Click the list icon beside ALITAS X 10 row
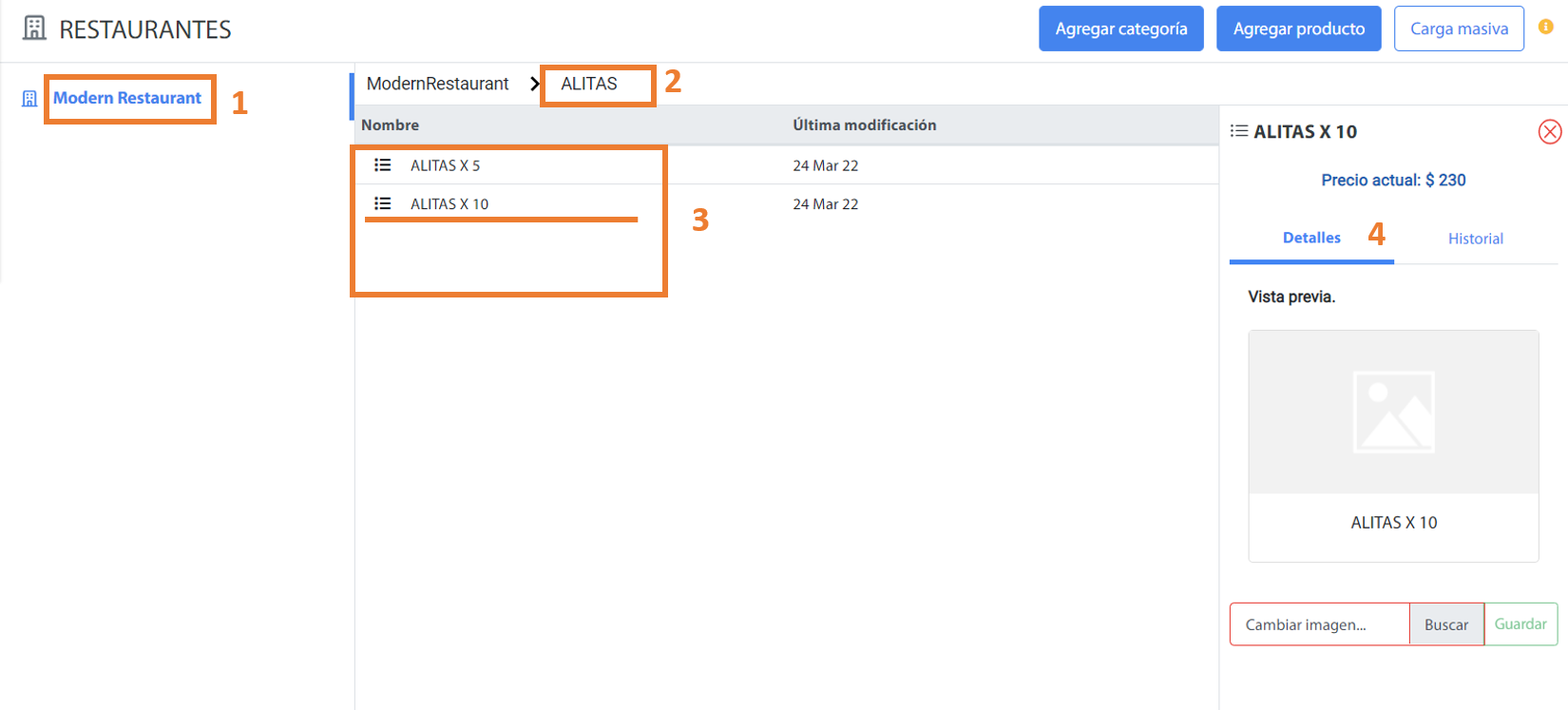 pyautogui.click(x=383, y=203)
